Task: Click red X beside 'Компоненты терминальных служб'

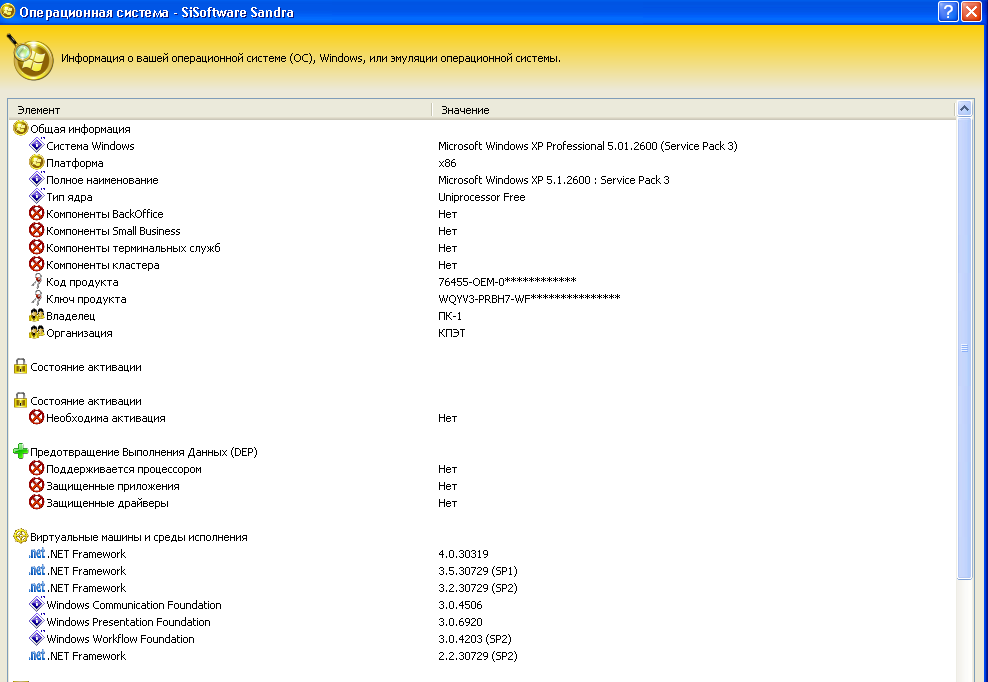Action: 37,247
